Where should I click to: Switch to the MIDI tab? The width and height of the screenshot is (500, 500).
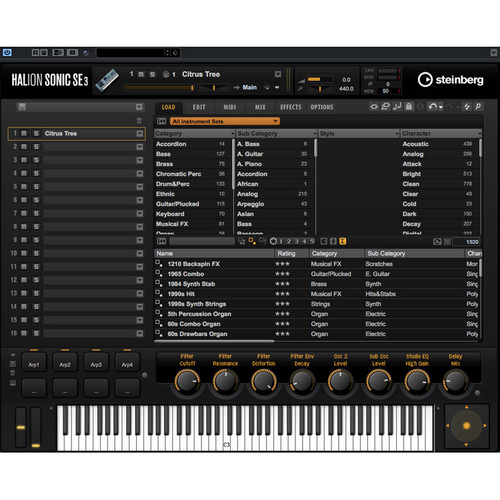tap(230, 107)
